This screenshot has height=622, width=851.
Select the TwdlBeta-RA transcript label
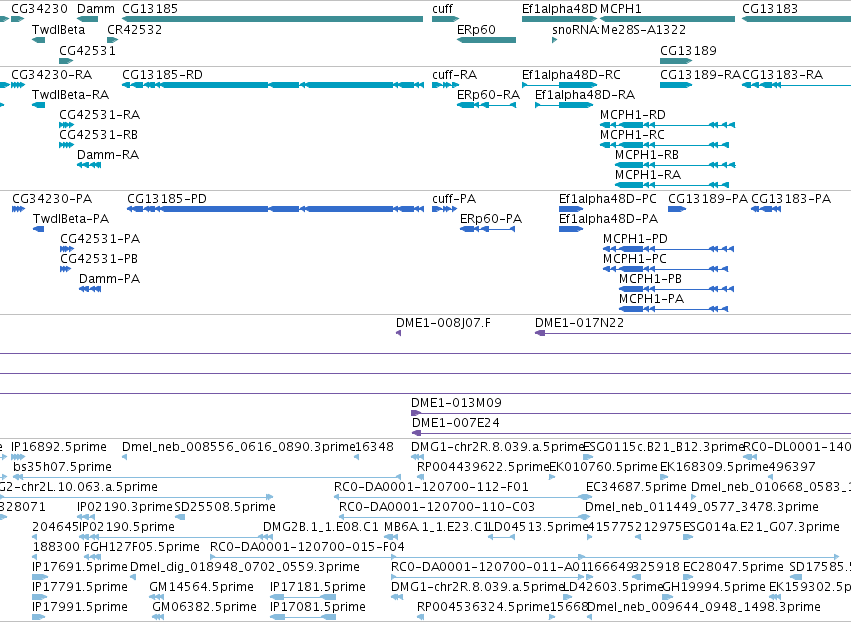(71, 95)
